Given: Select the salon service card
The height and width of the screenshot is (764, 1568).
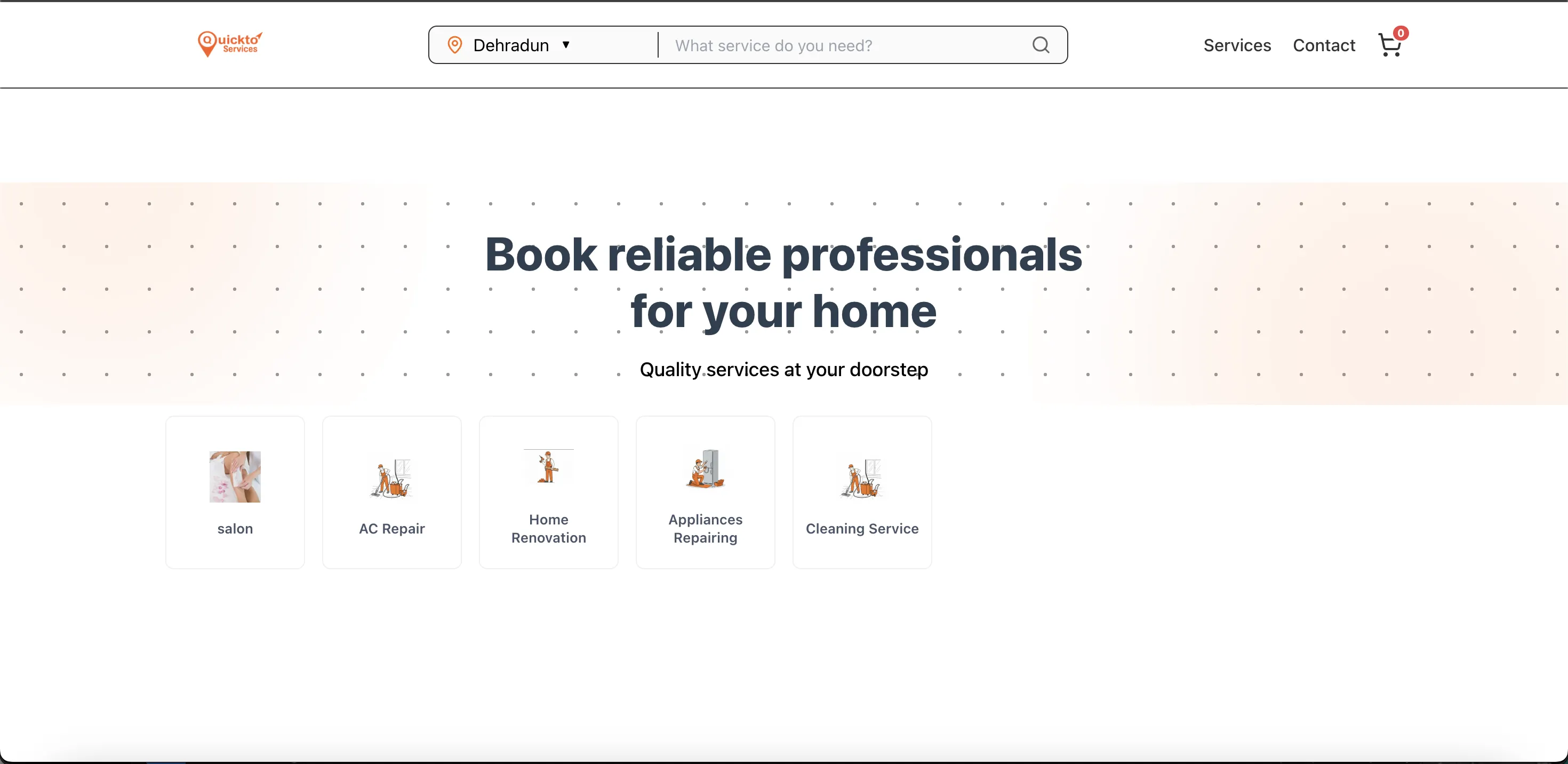Looking at the screenshot, I should (x=235, y=492).
